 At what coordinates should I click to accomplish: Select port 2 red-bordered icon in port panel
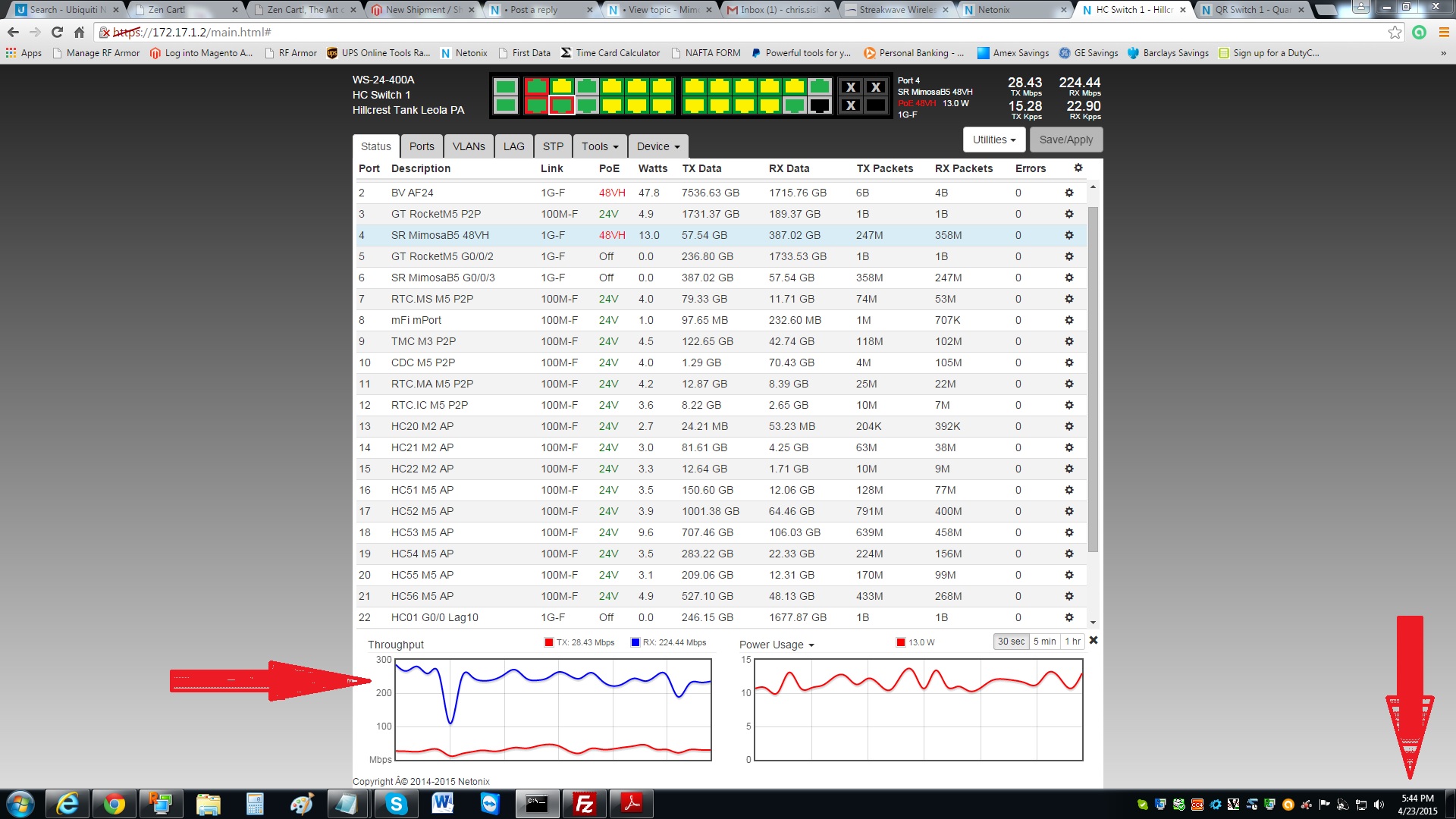pyautogui.click(x=536, y=105)
